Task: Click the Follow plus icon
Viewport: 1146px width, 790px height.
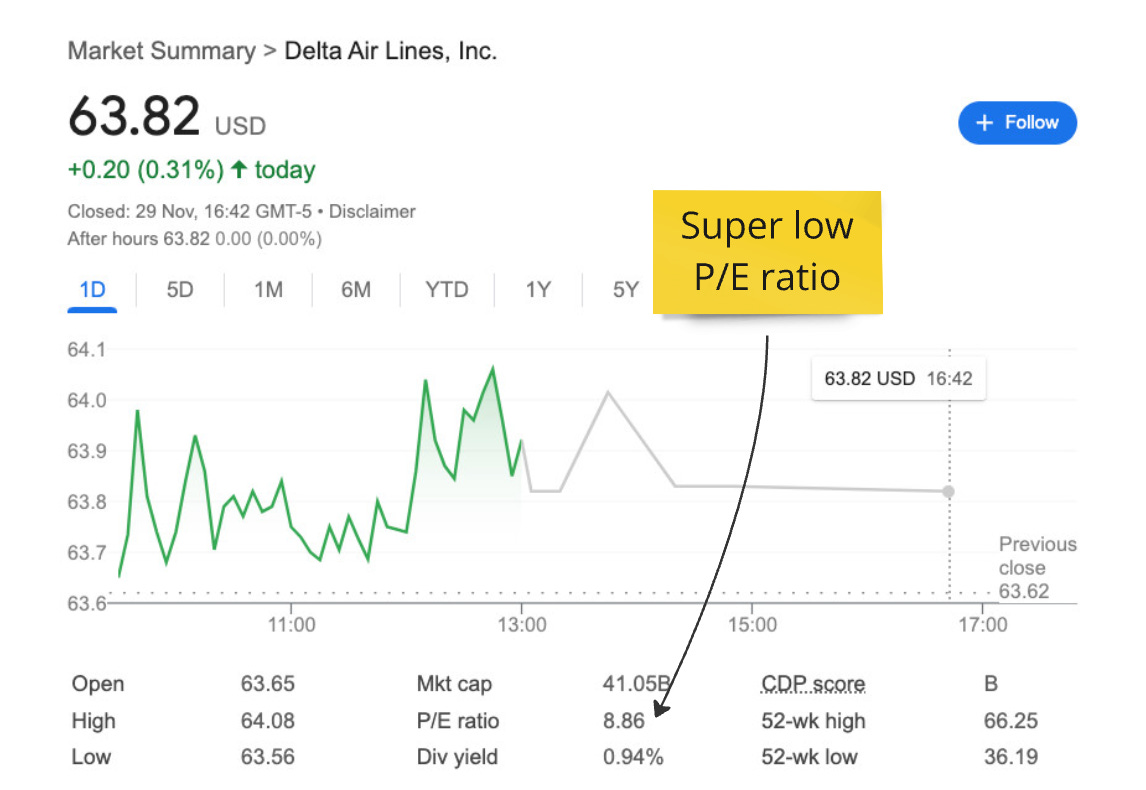Action: pos(985,122)
